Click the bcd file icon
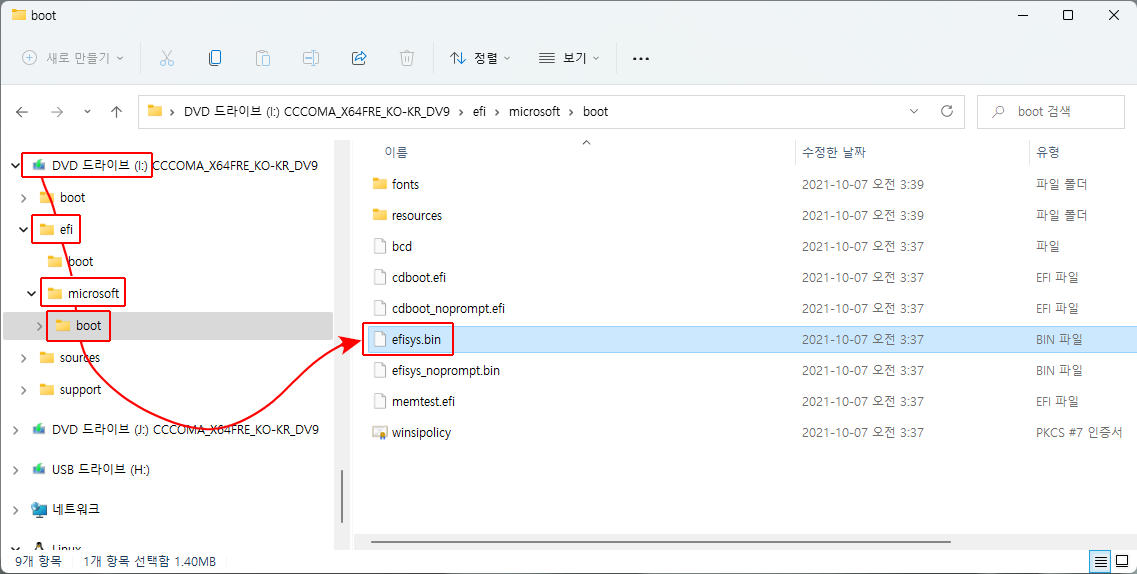The width and height of the screenshot is (1137, 574). click(379, 246)
